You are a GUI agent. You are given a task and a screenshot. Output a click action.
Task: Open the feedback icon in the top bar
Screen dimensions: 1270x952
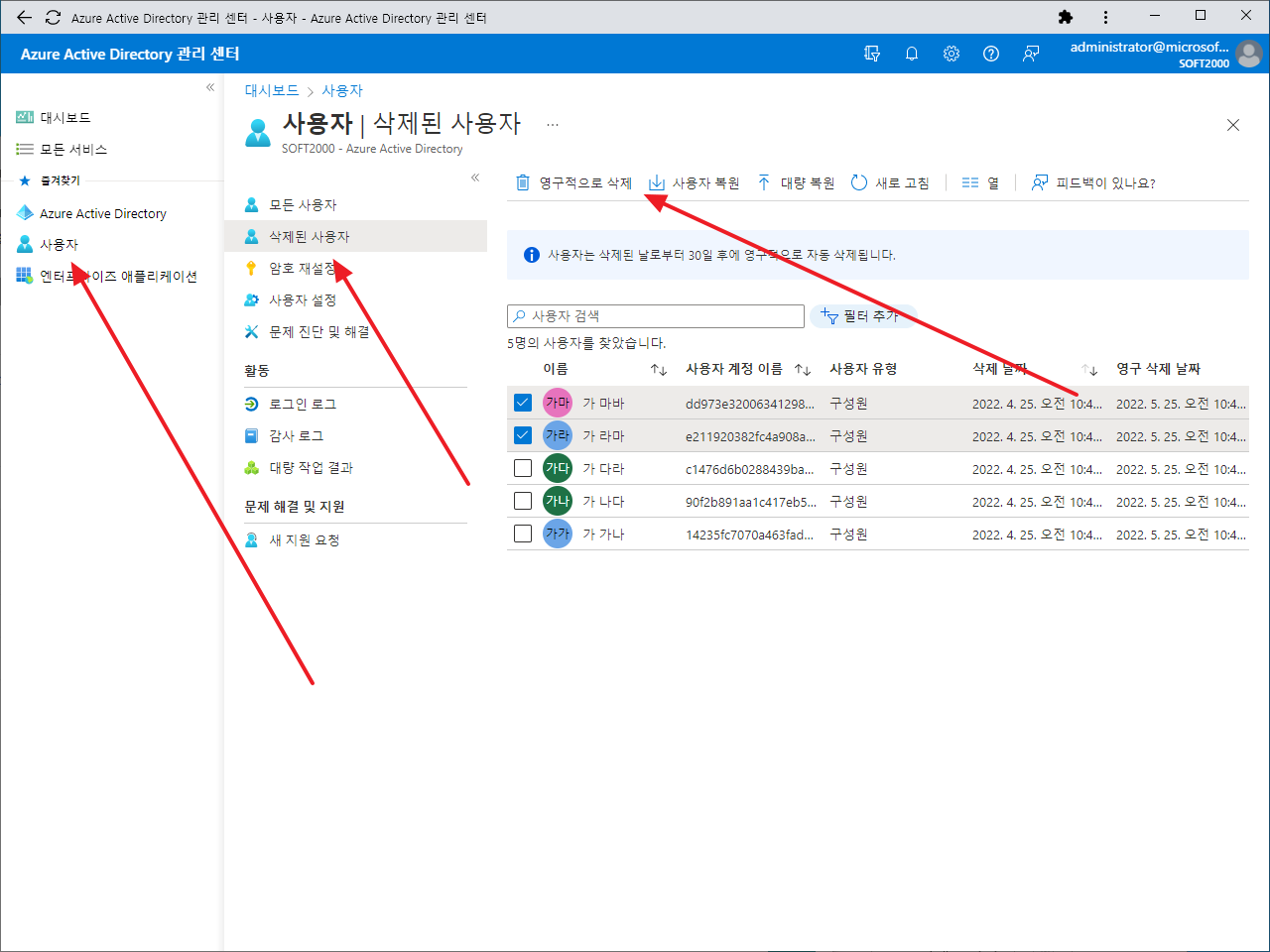point(1031,54)
